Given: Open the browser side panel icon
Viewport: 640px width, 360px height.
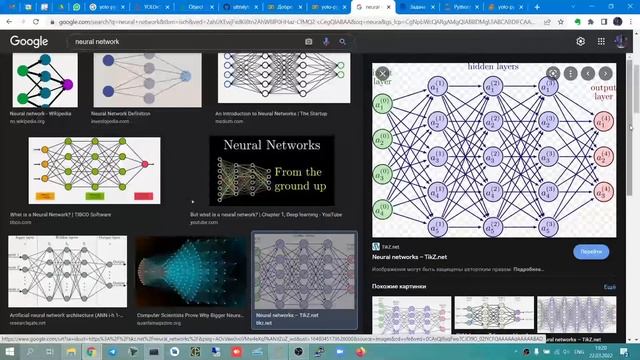Looking at the screenshot, I should (604, 22).
